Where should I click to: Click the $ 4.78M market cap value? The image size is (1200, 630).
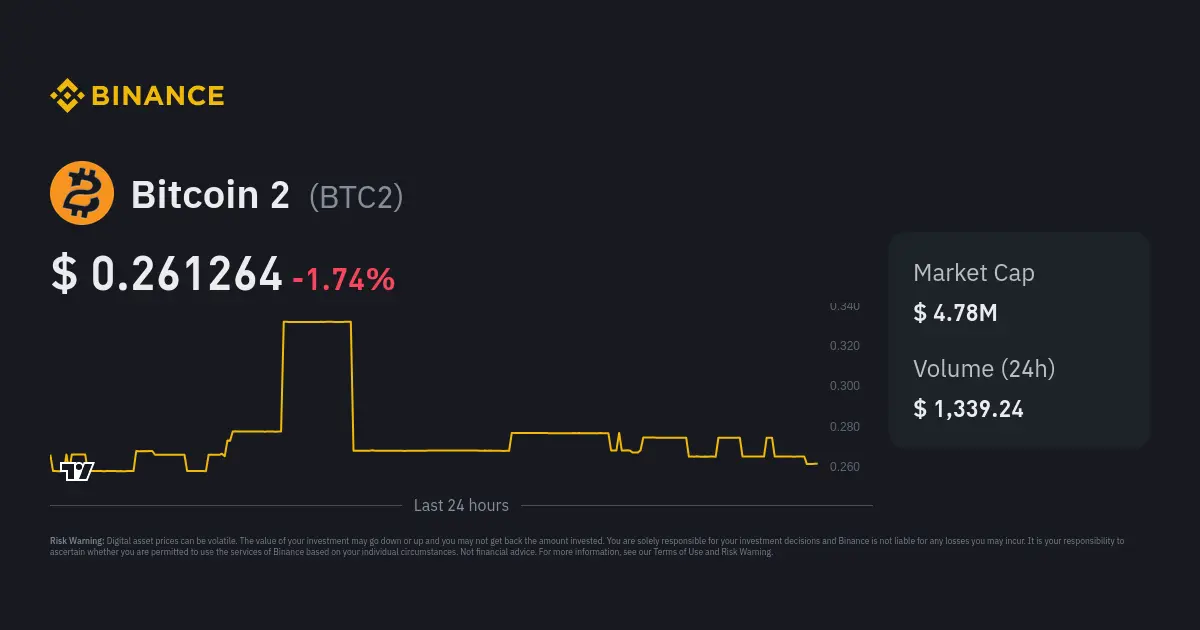click(955, 313)
